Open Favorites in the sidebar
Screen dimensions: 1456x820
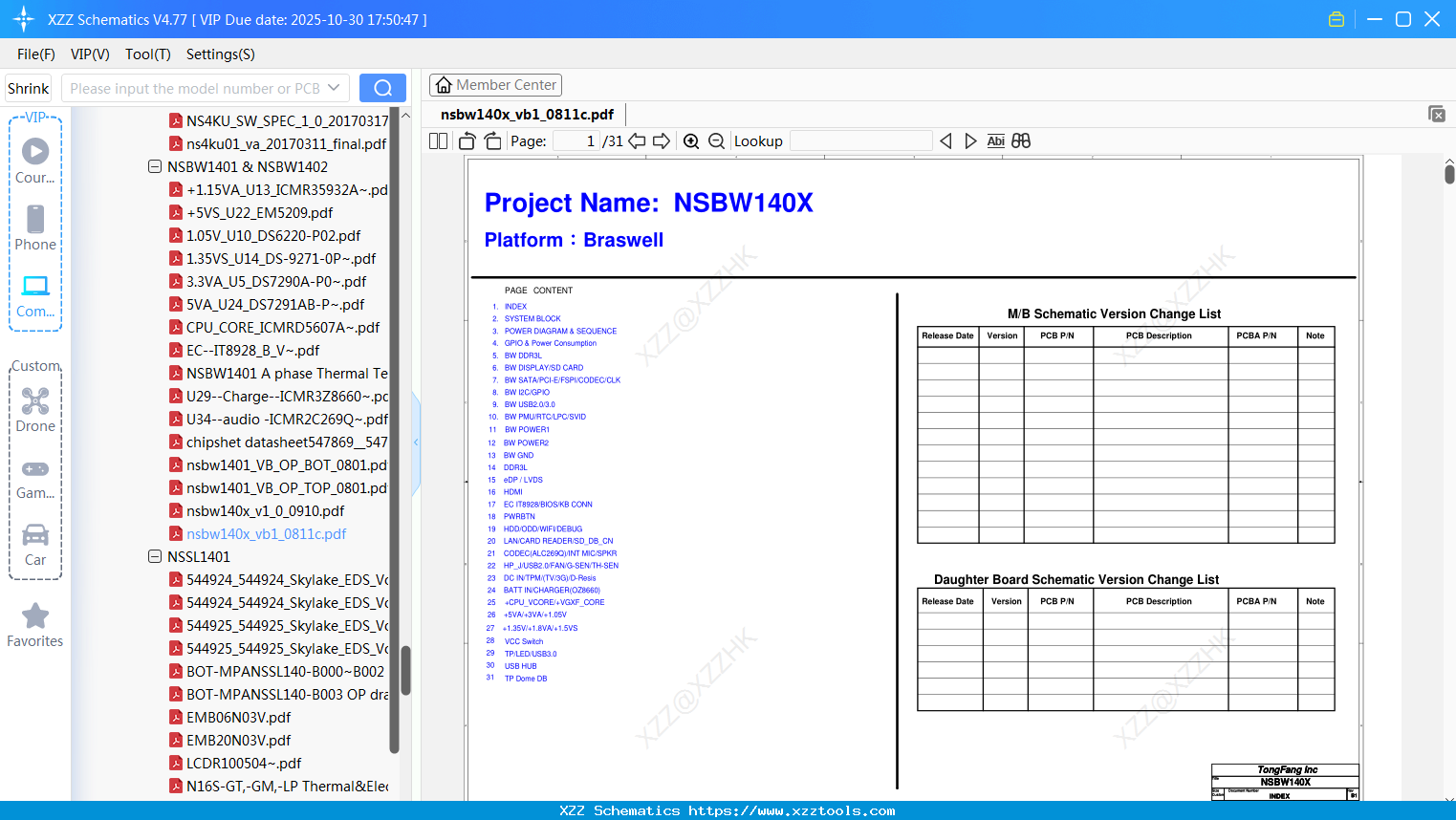point(35,625)
